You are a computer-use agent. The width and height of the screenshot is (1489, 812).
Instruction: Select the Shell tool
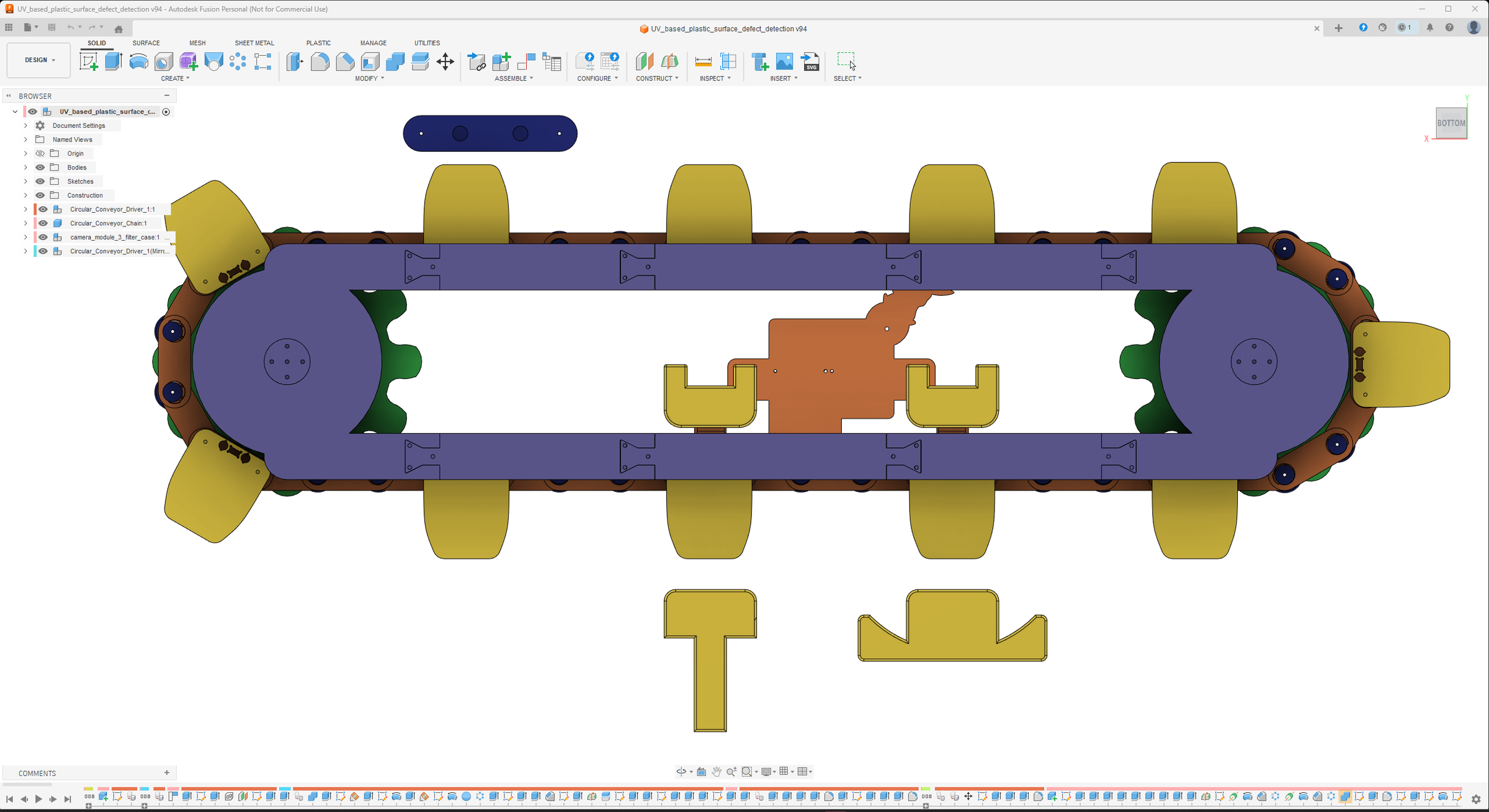(x=370, y=61)
